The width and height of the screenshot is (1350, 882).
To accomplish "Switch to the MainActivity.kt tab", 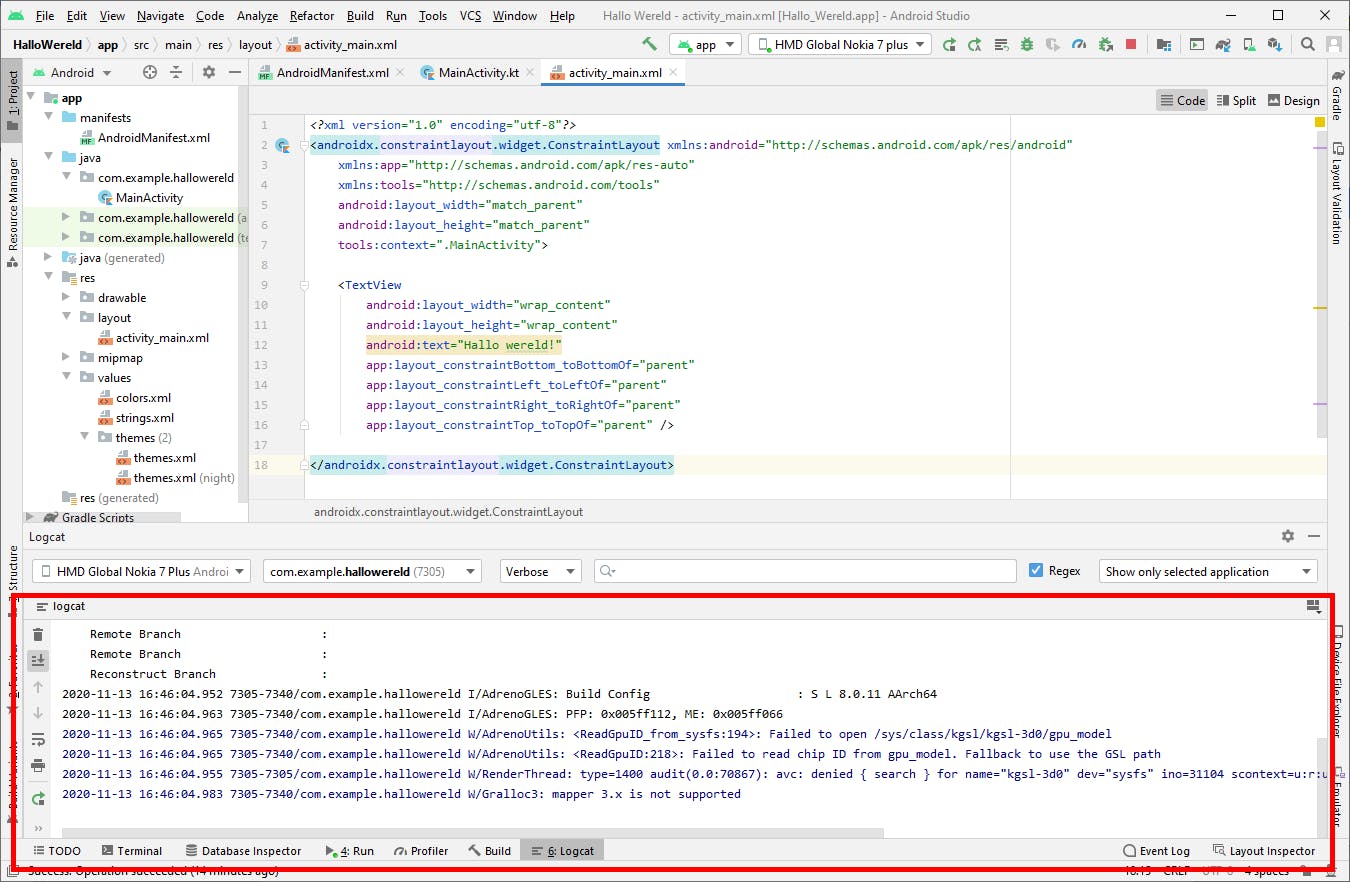I will click(479, 73).
